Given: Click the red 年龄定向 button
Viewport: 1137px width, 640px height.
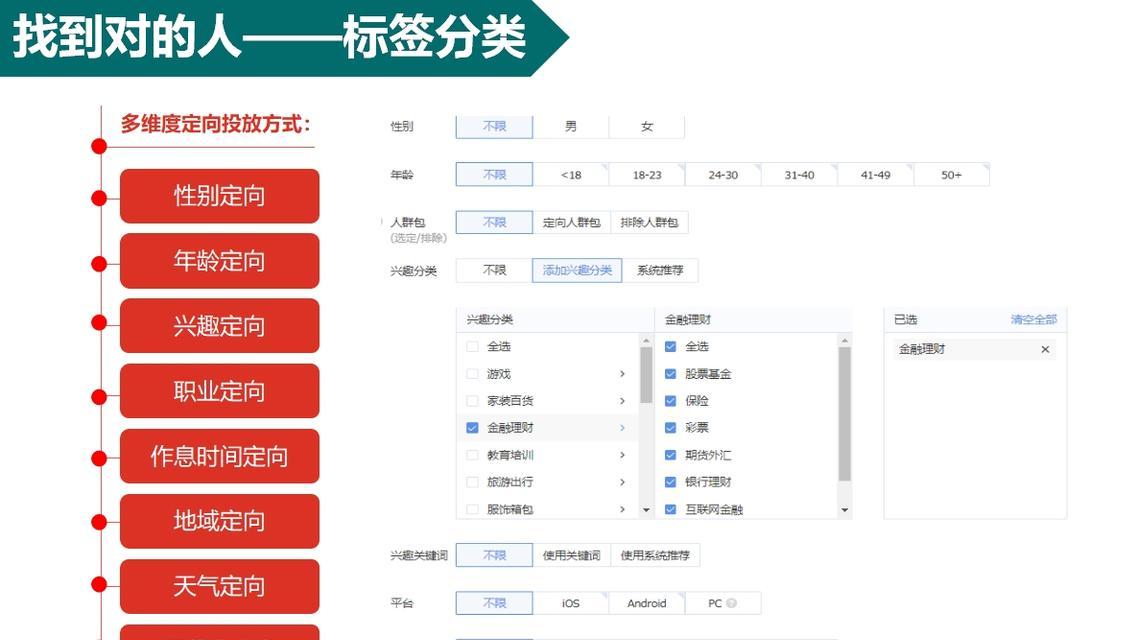Looking at the screenshot, I should (219, 261).
